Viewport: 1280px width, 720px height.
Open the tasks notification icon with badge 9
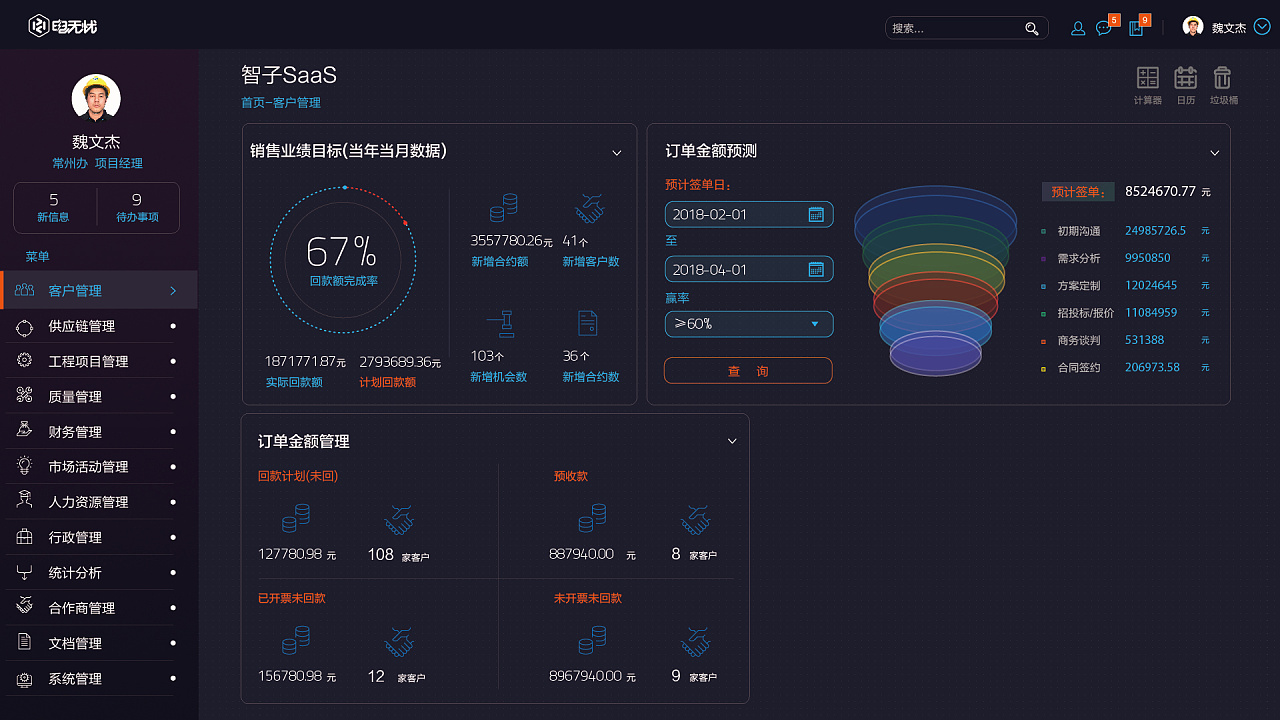pos(1136,28)
